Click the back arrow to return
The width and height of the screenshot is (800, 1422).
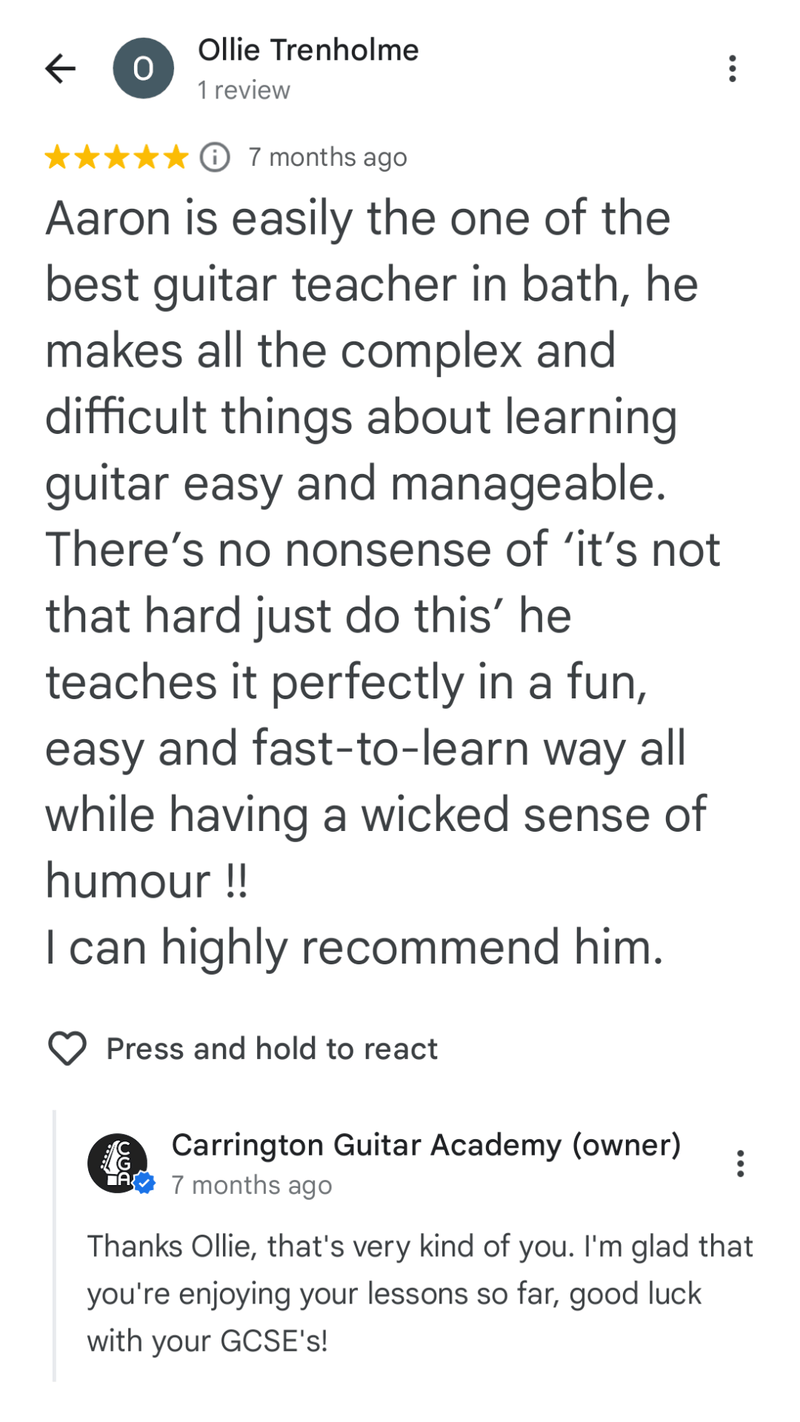click(x=60, y=68)
